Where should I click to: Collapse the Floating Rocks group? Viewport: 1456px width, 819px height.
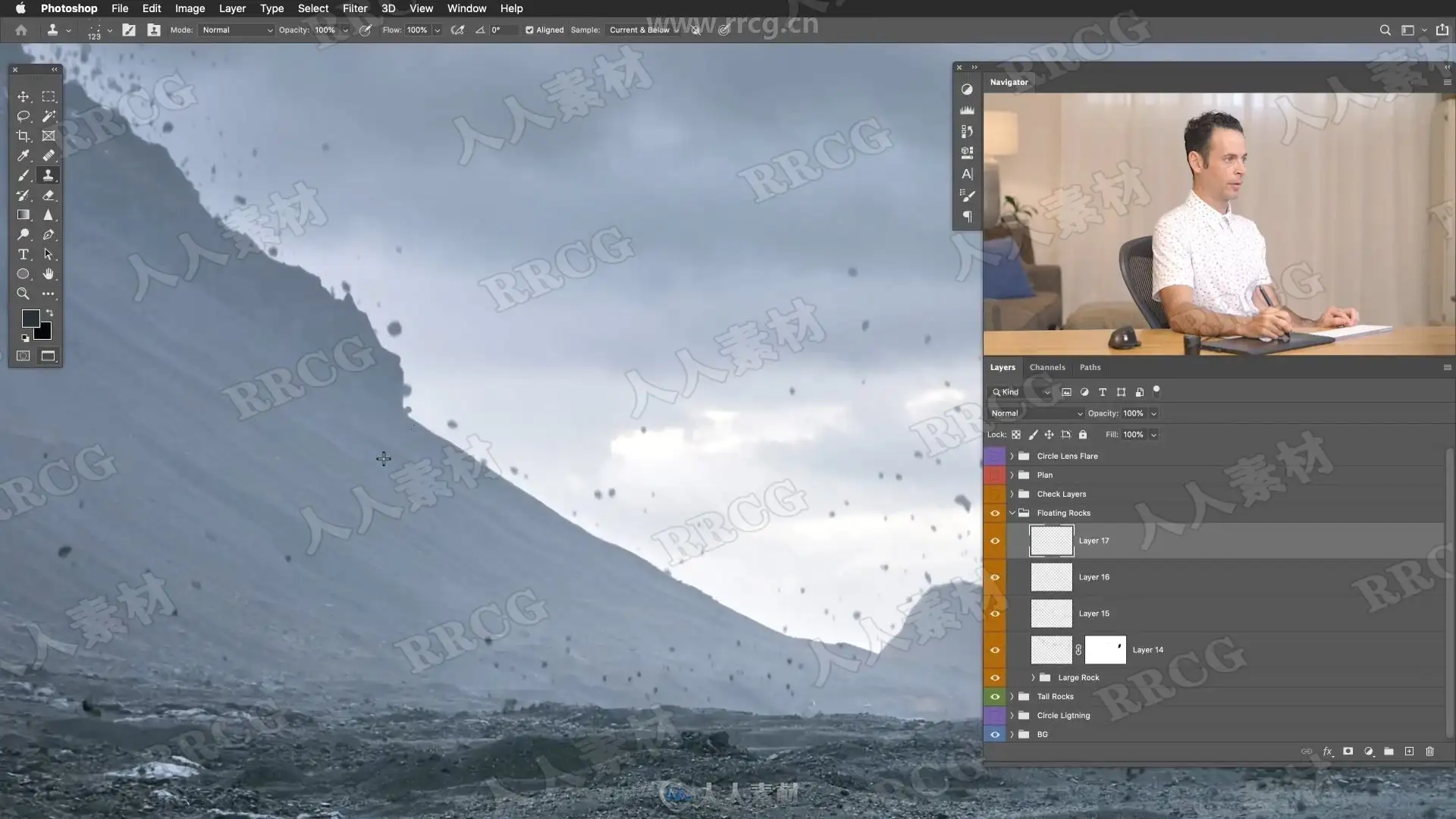tap(1012, 513)
